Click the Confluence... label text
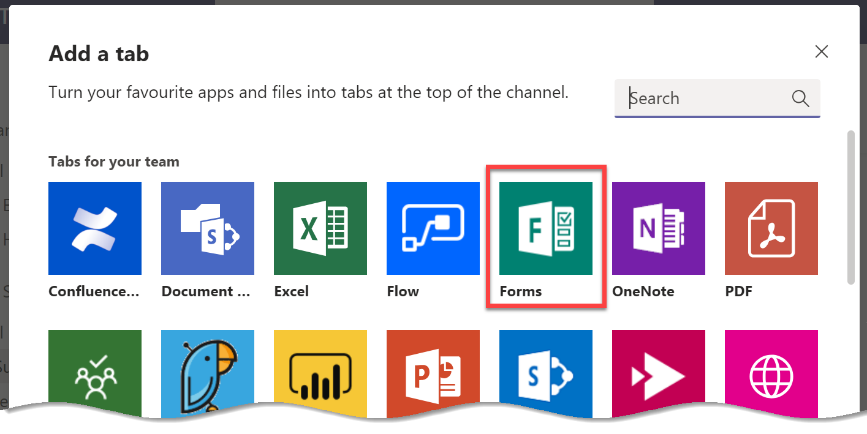 coord(94,291)
